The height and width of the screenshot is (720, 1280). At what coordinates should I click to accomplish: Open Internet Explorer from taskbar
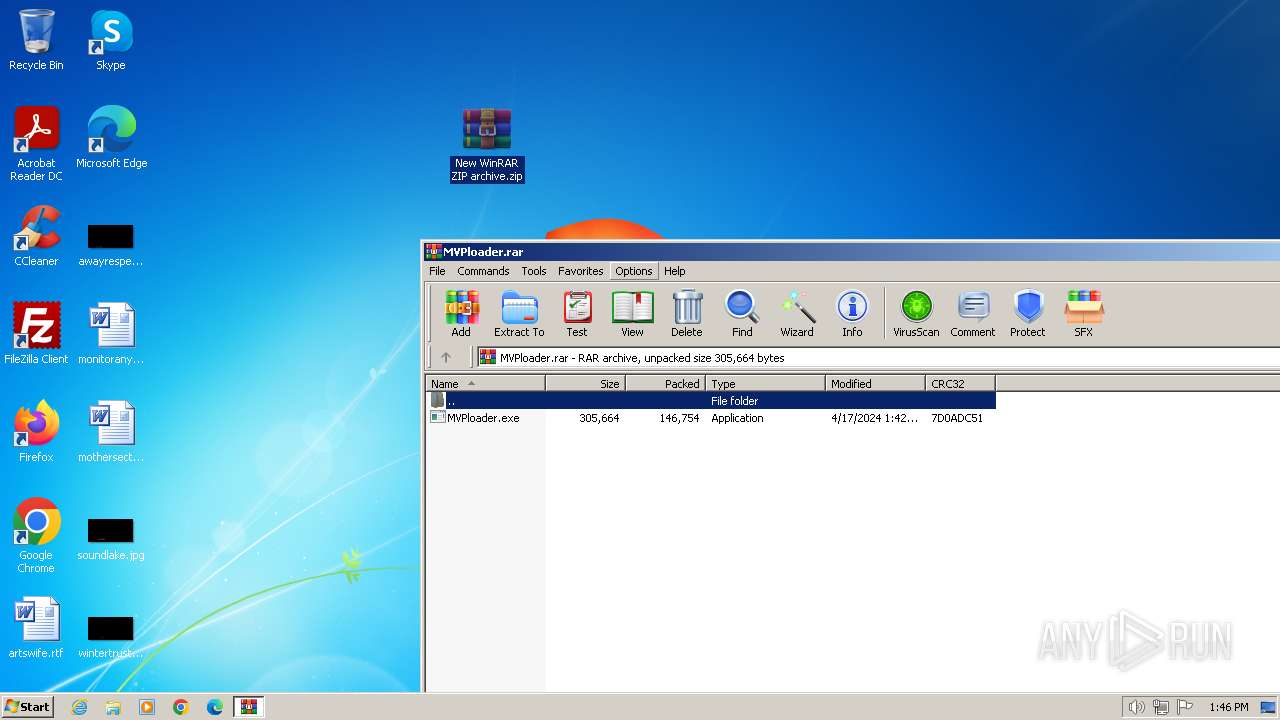click(79, 707)
